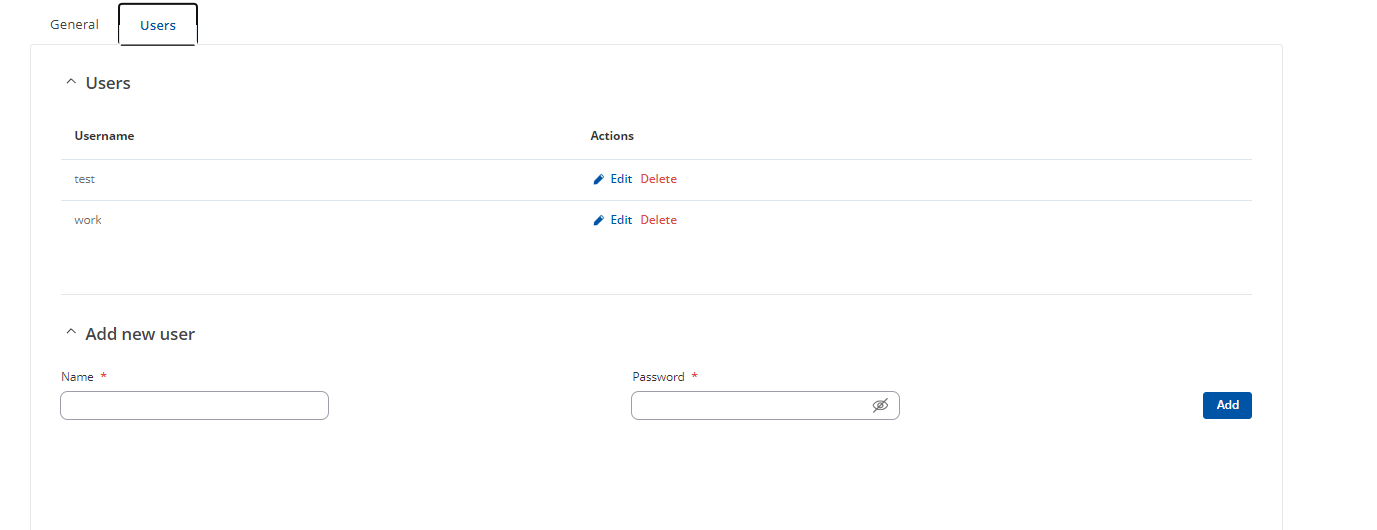Click the Name field label
Image resolution: width=1377 pixels, height=530 pixels.
pos(77,377)
